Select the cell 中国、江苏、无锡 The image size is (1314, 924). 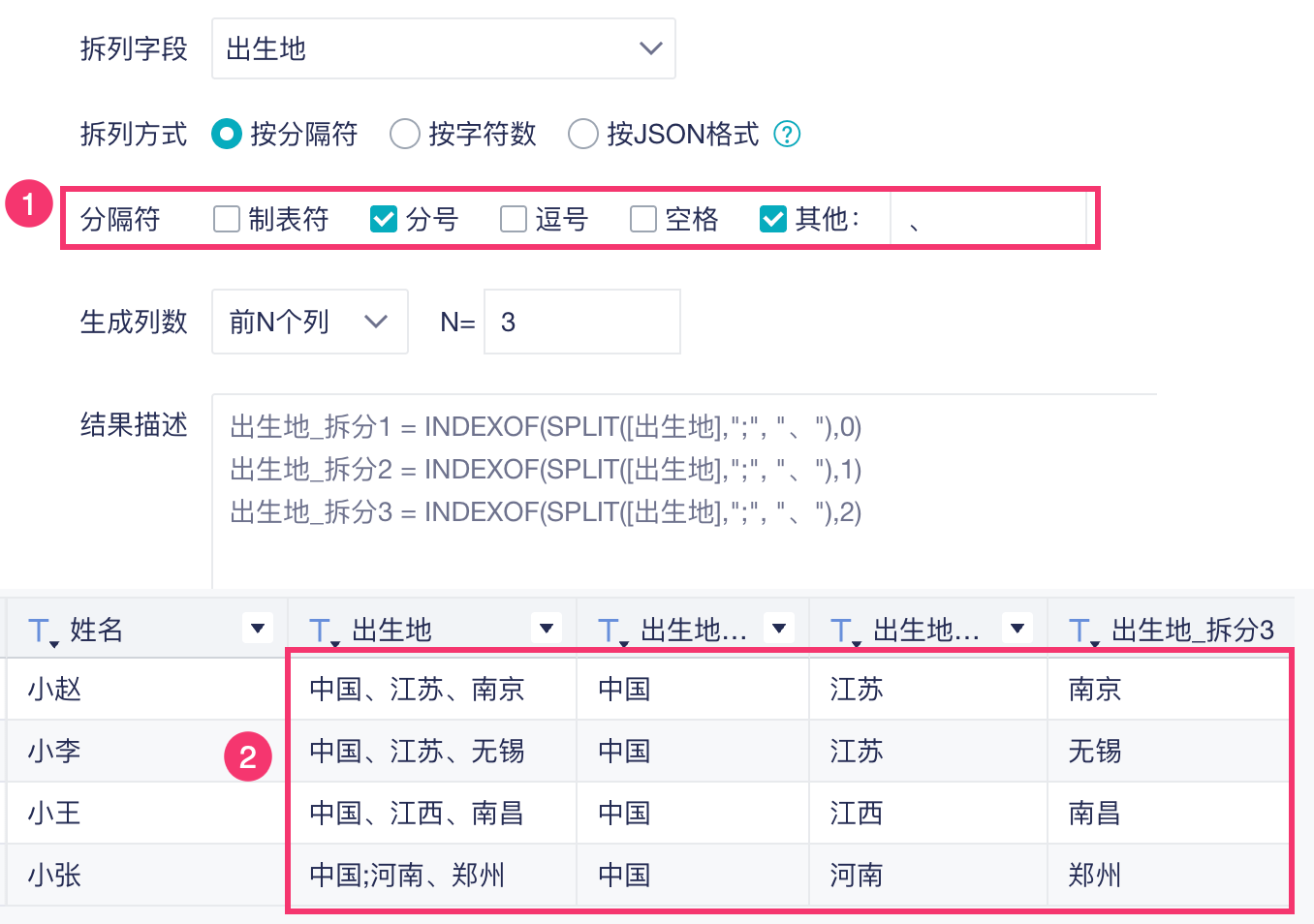(x=432, y=752)
